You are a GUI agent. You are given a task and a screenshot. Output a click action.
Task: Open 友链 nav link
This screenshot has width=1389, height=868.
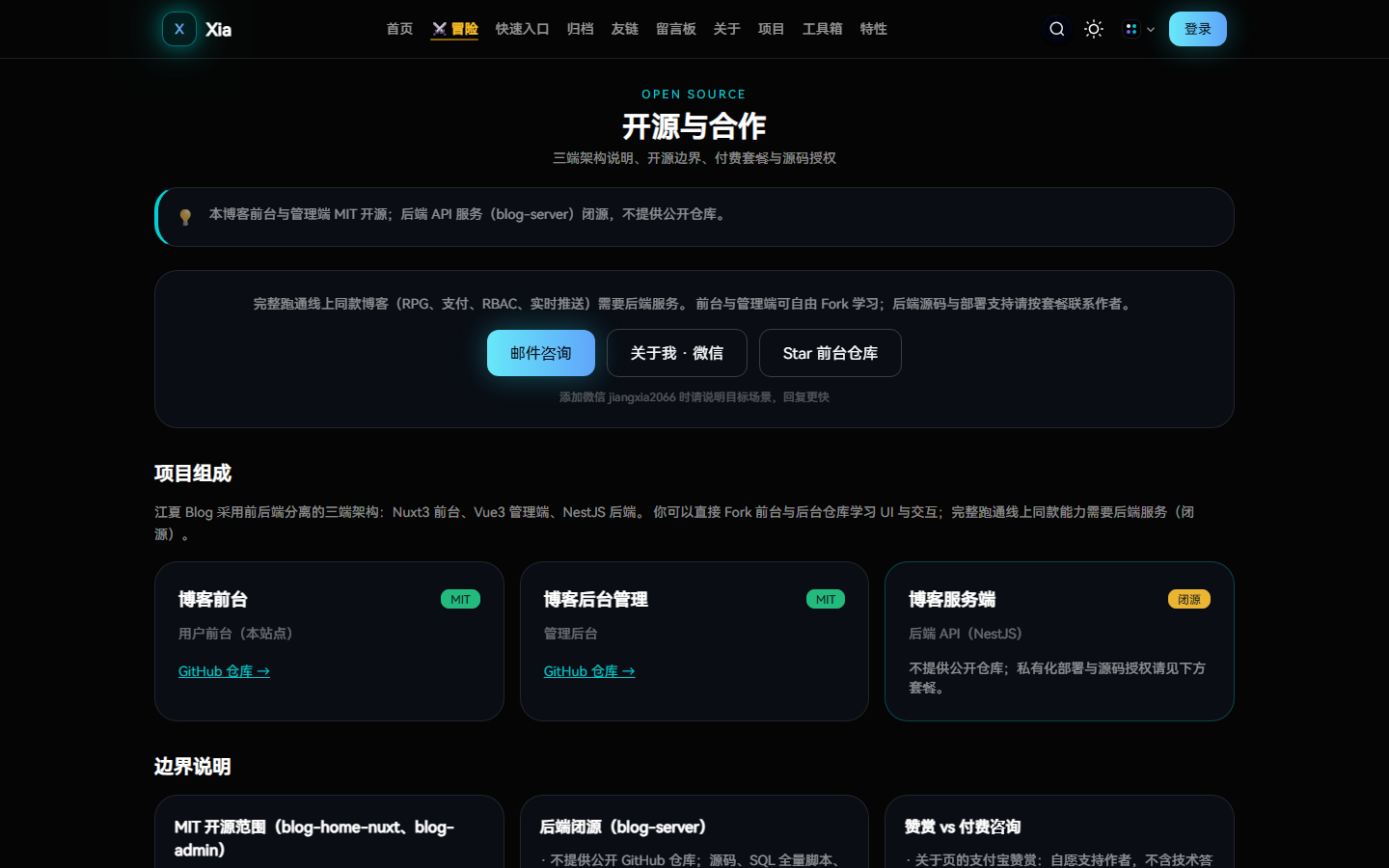point(624,29)
